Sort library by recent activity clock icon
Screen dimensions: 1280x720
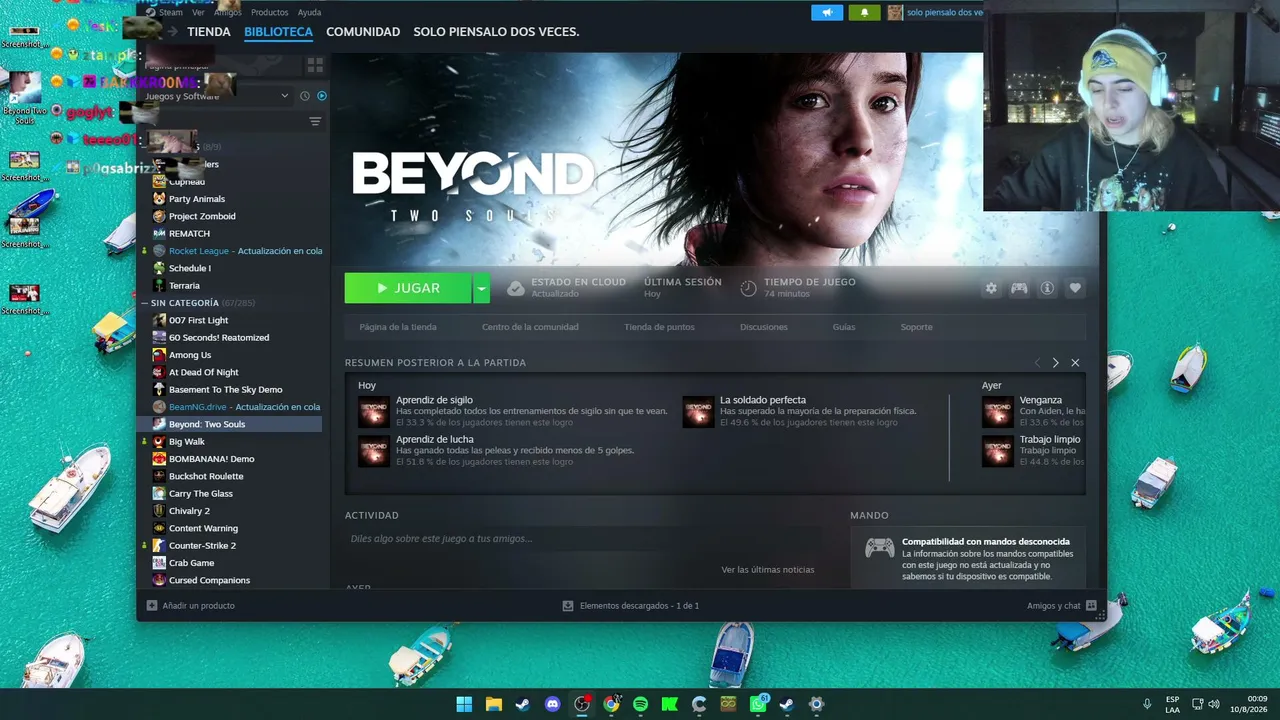tap(304, 96)
